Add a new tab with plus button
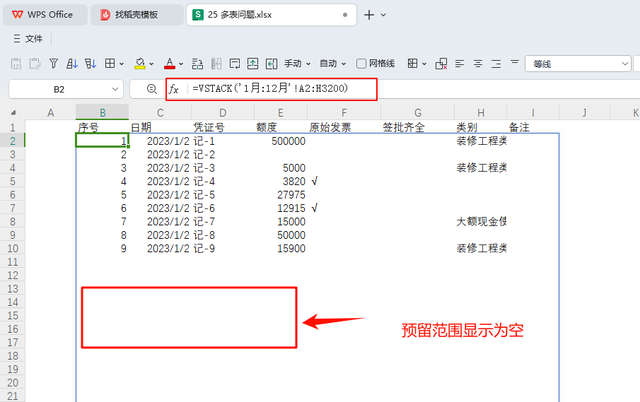 [x=369, y=15]
